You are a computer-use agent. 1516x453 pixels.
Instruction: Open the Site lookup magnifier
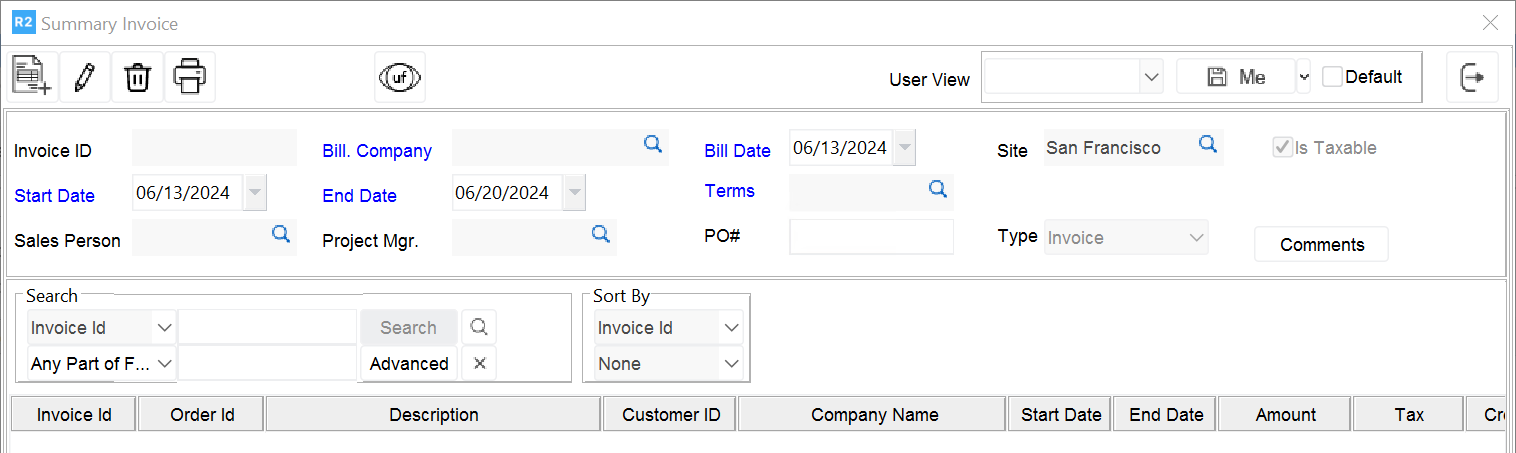click(x=1208, y=145)
